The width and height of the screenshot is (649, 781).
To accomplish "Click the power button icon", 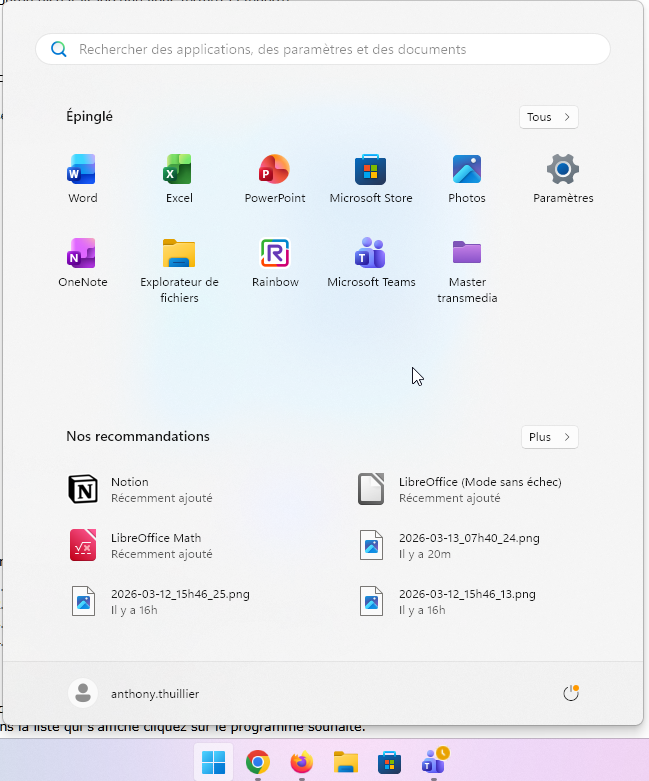I will coord(571,693).
